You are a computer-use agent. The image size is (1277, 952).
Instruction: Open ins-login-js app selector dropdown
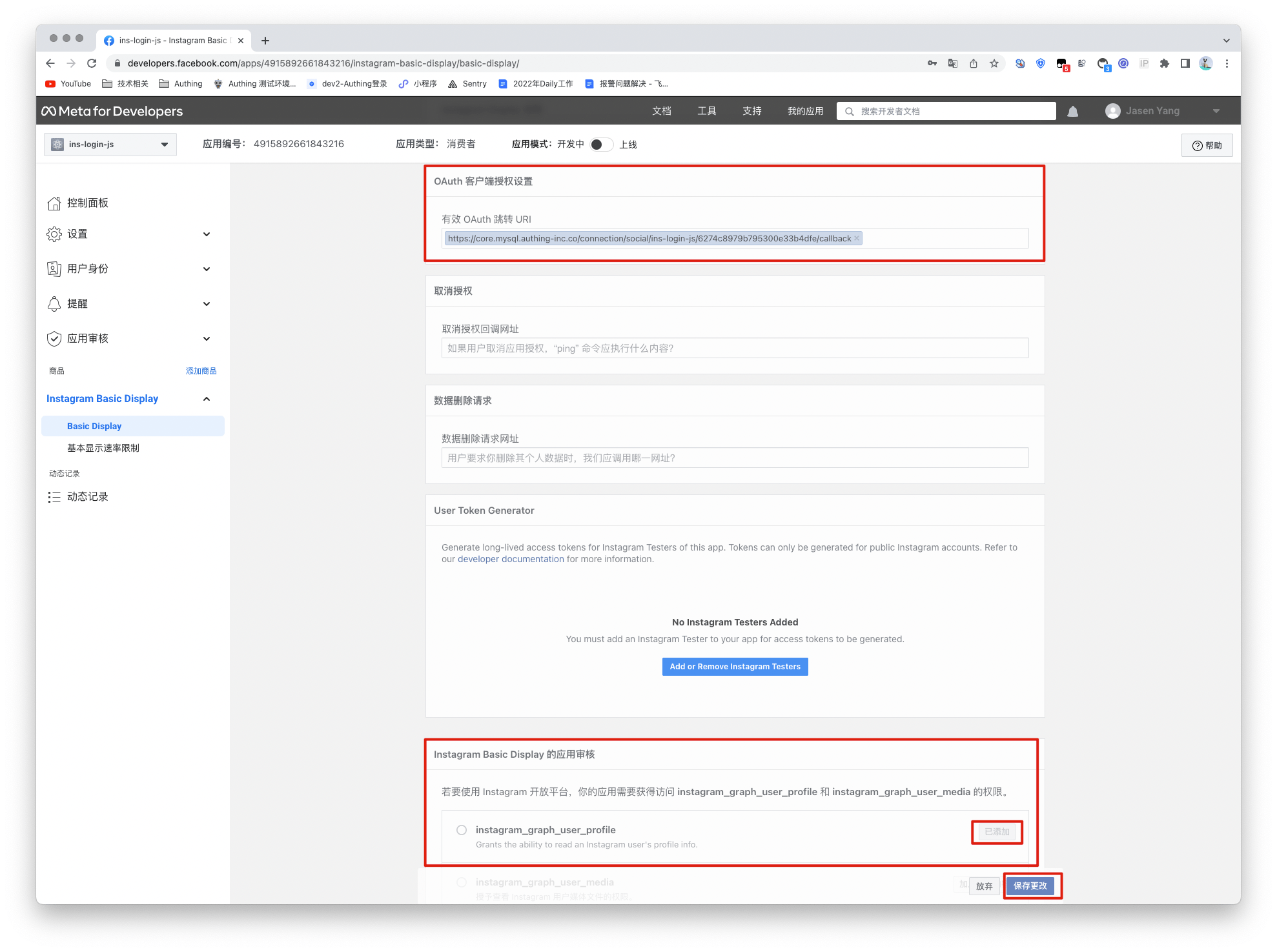pos(110,145)
